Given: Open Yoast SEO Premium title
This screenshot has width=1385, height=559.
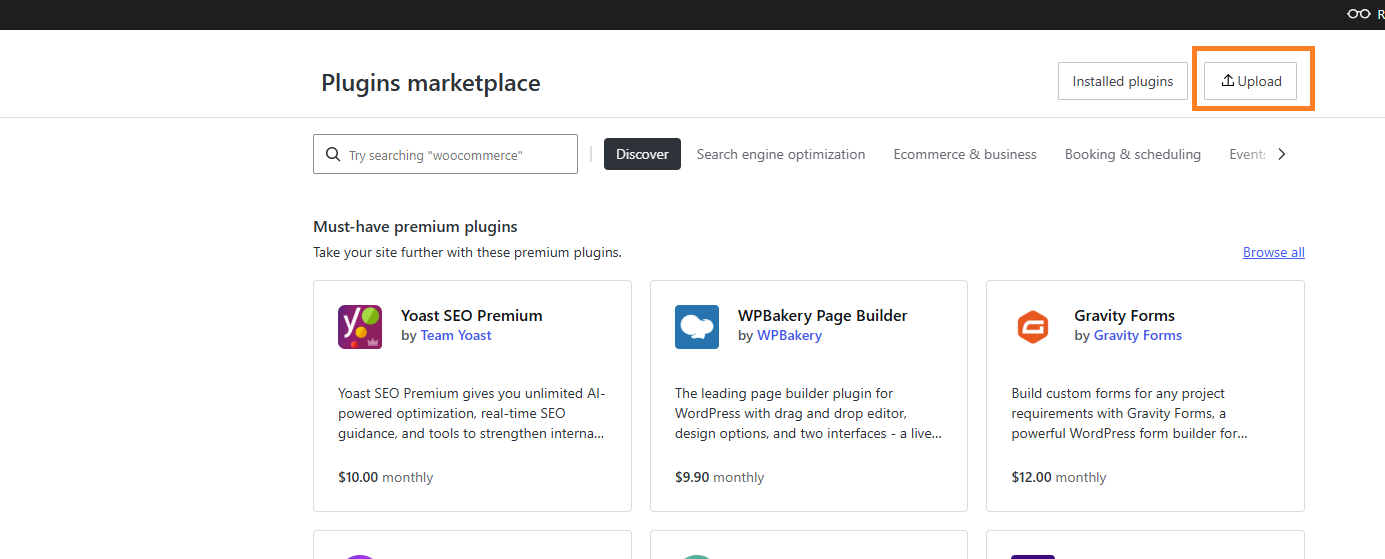Looking at the screenshot, I should (x=472, y=315).
